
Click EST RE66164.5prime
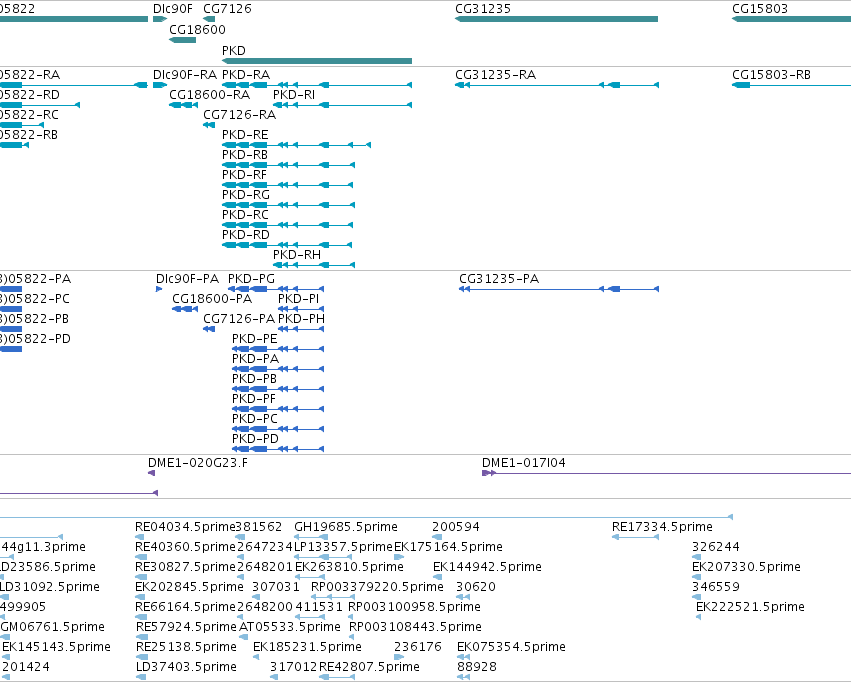(x=141, y=617)
